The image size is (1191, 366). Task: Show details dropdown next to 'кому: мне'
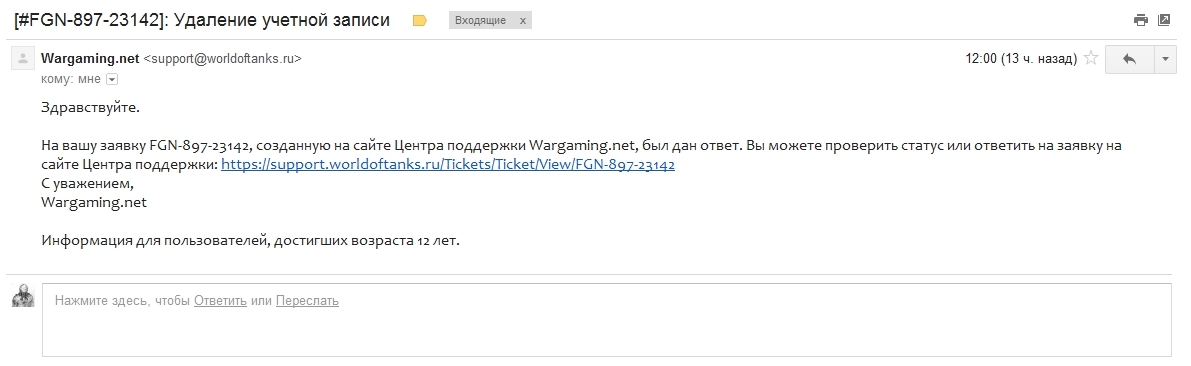[112, 79]
